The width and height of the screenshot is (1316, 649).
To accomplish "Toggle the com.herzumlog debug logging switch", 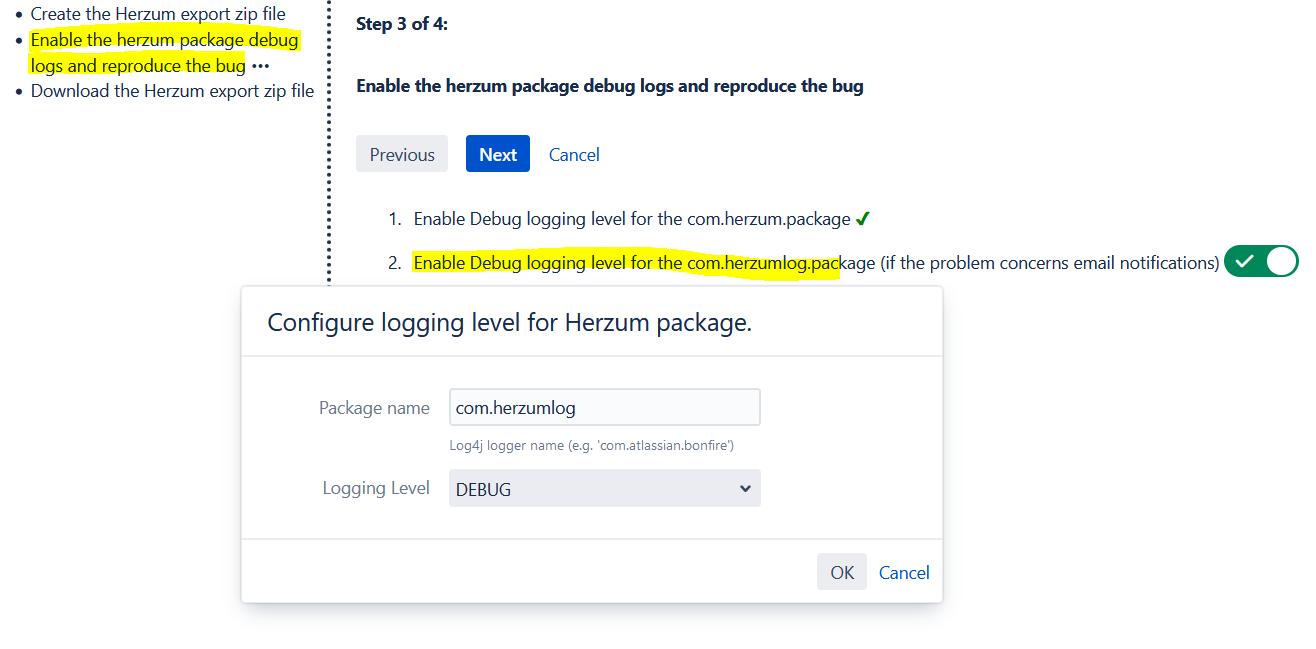I will pos(1260,262).
